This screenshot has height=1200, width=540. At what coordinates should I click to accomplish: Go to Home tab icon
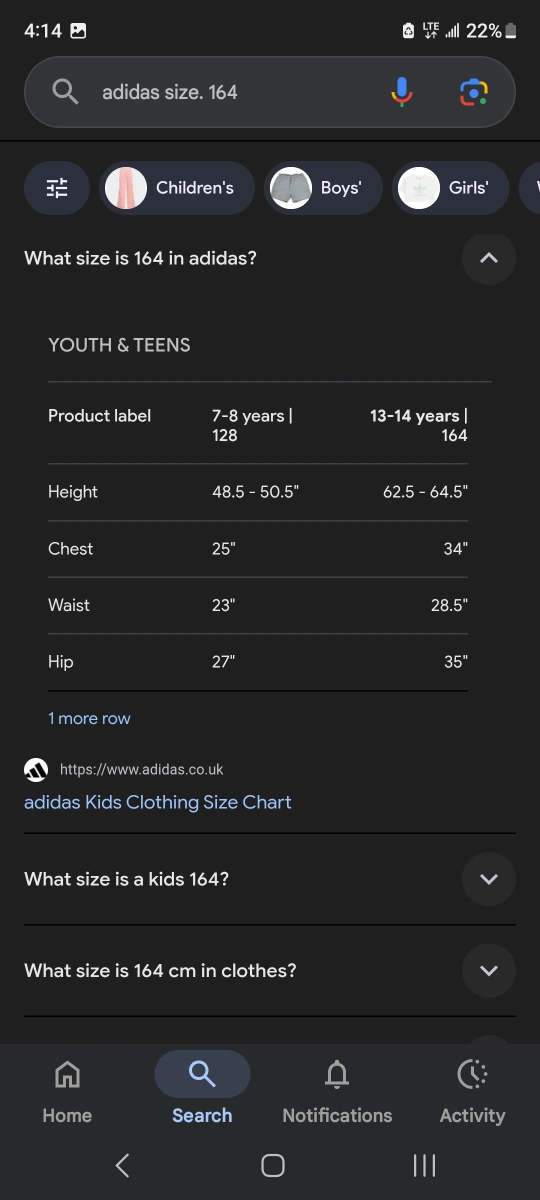pyautogui.click(x=67, y=1075)
